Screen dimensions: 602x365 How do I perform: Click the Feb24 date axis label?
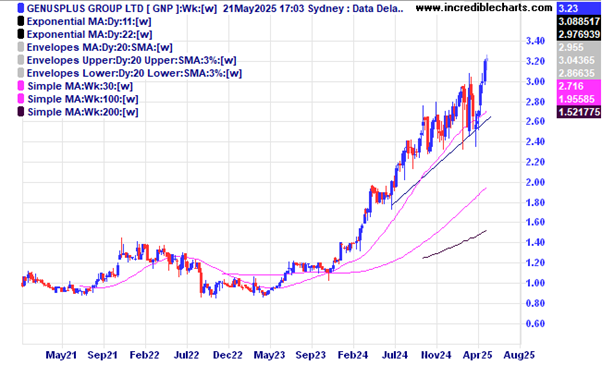pos(353,355)
